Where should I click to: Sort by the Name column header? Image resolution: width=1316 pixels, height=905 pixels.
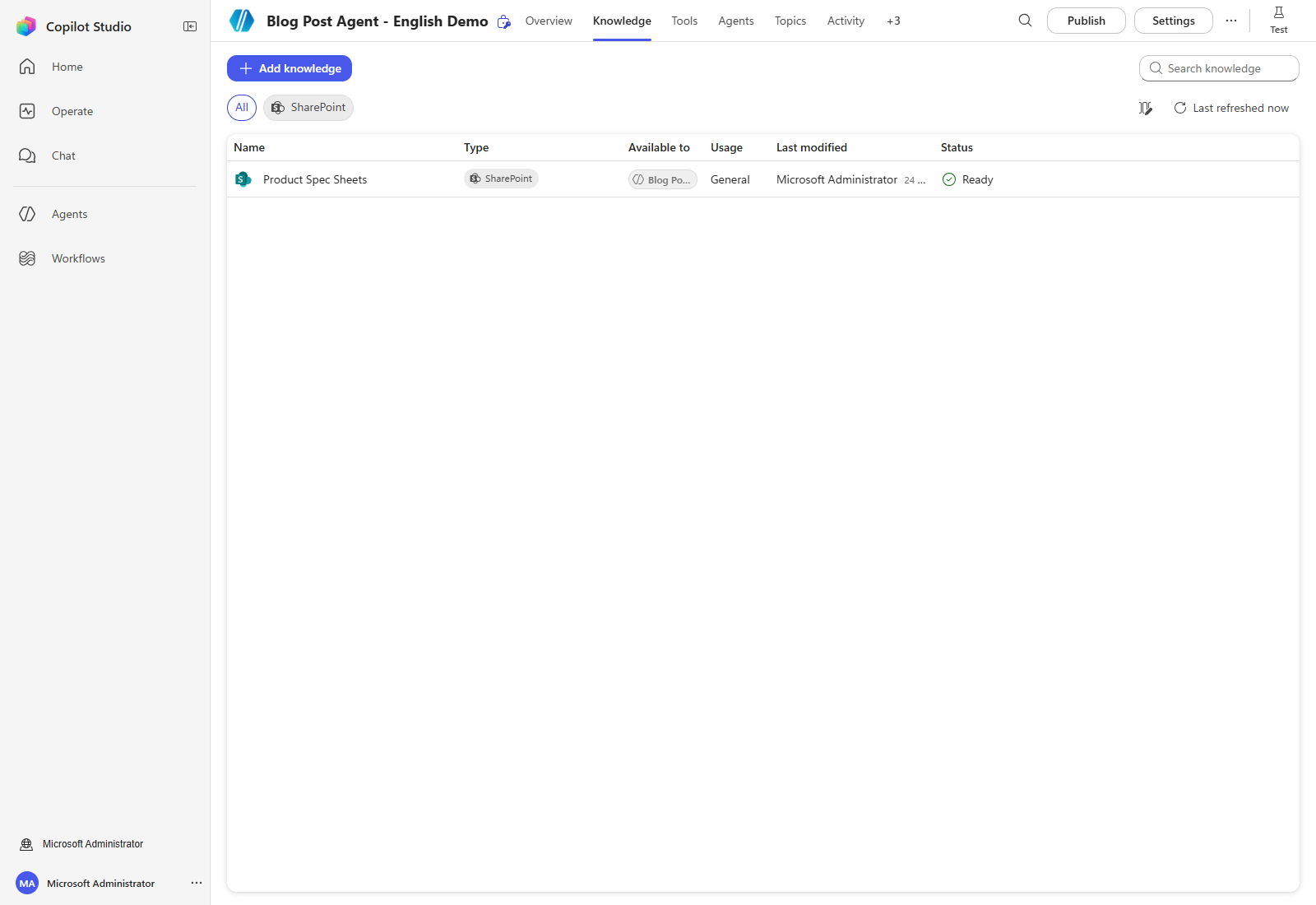click(x=249, y=147)
